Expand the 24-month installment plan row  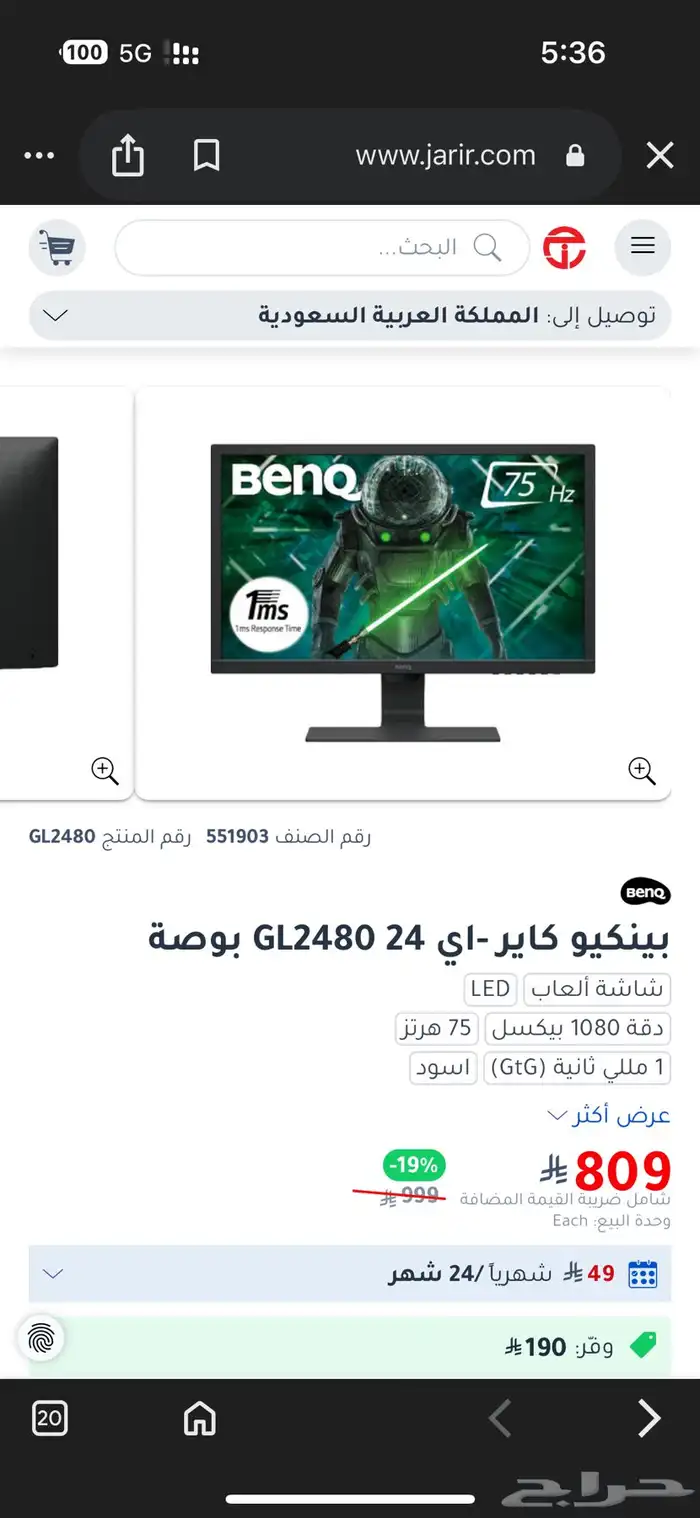[350, 1273]
